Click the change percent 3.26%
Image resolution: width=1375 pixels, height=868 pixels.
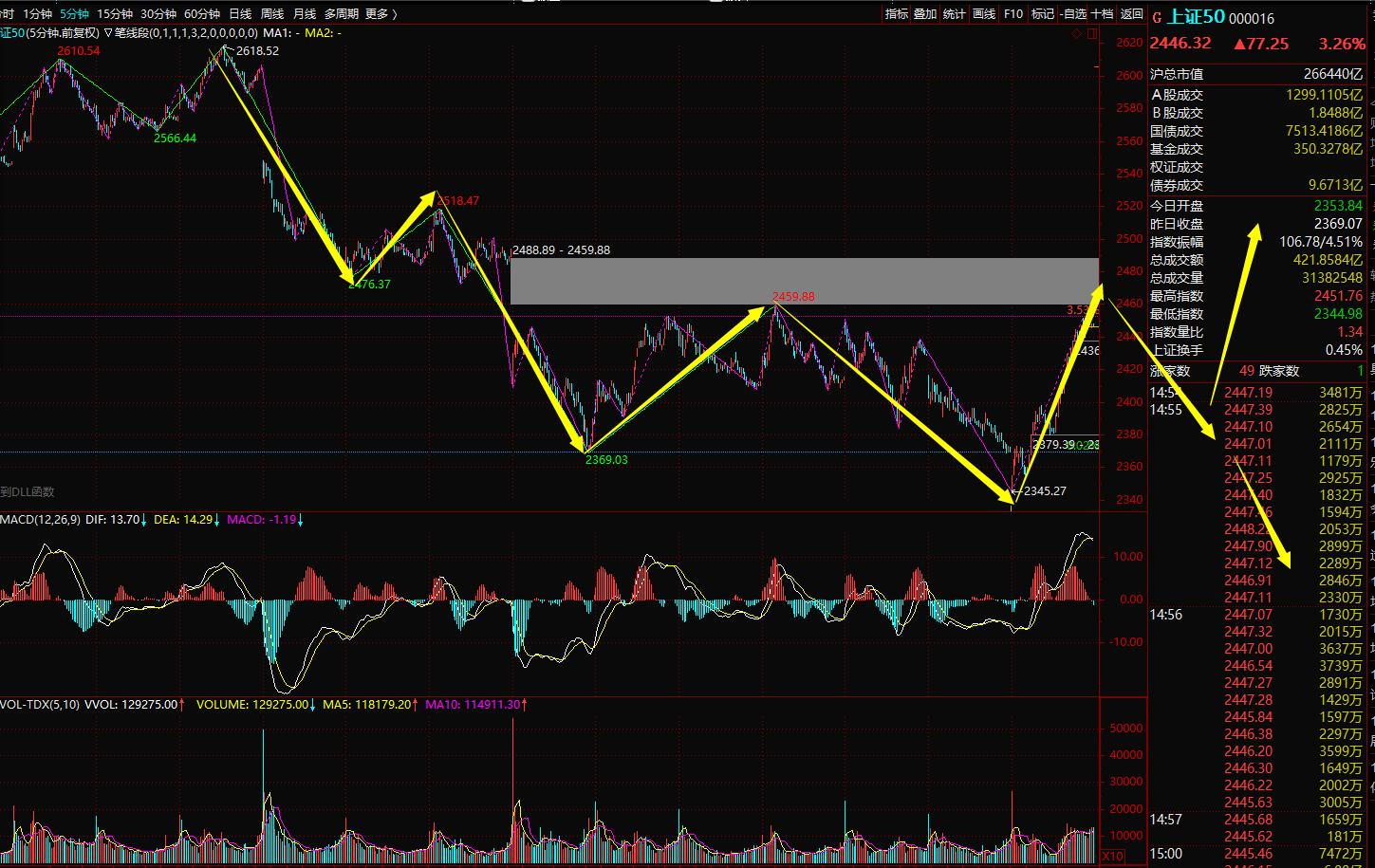[1342, 44]
